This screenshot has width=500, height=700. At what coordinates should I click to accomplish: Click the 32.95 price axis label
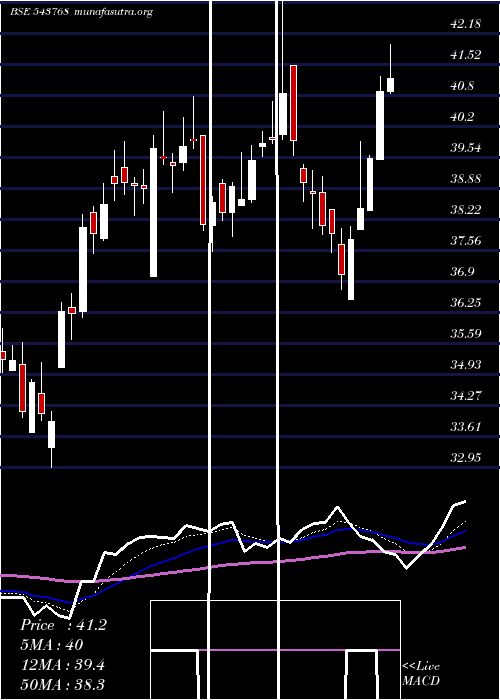[466, 458]
